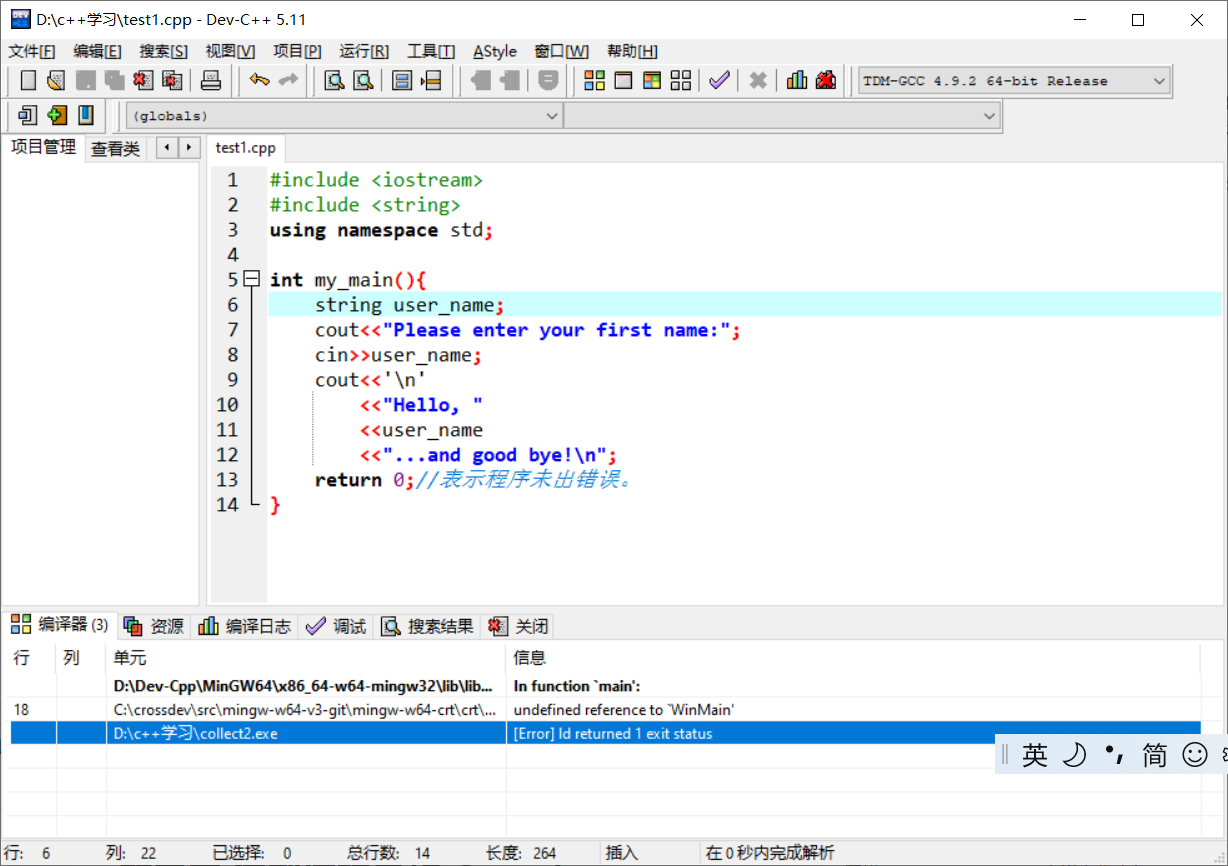Open the 文件[F] menu
The image size is (1228, 866).
click(x=32, y=52)
